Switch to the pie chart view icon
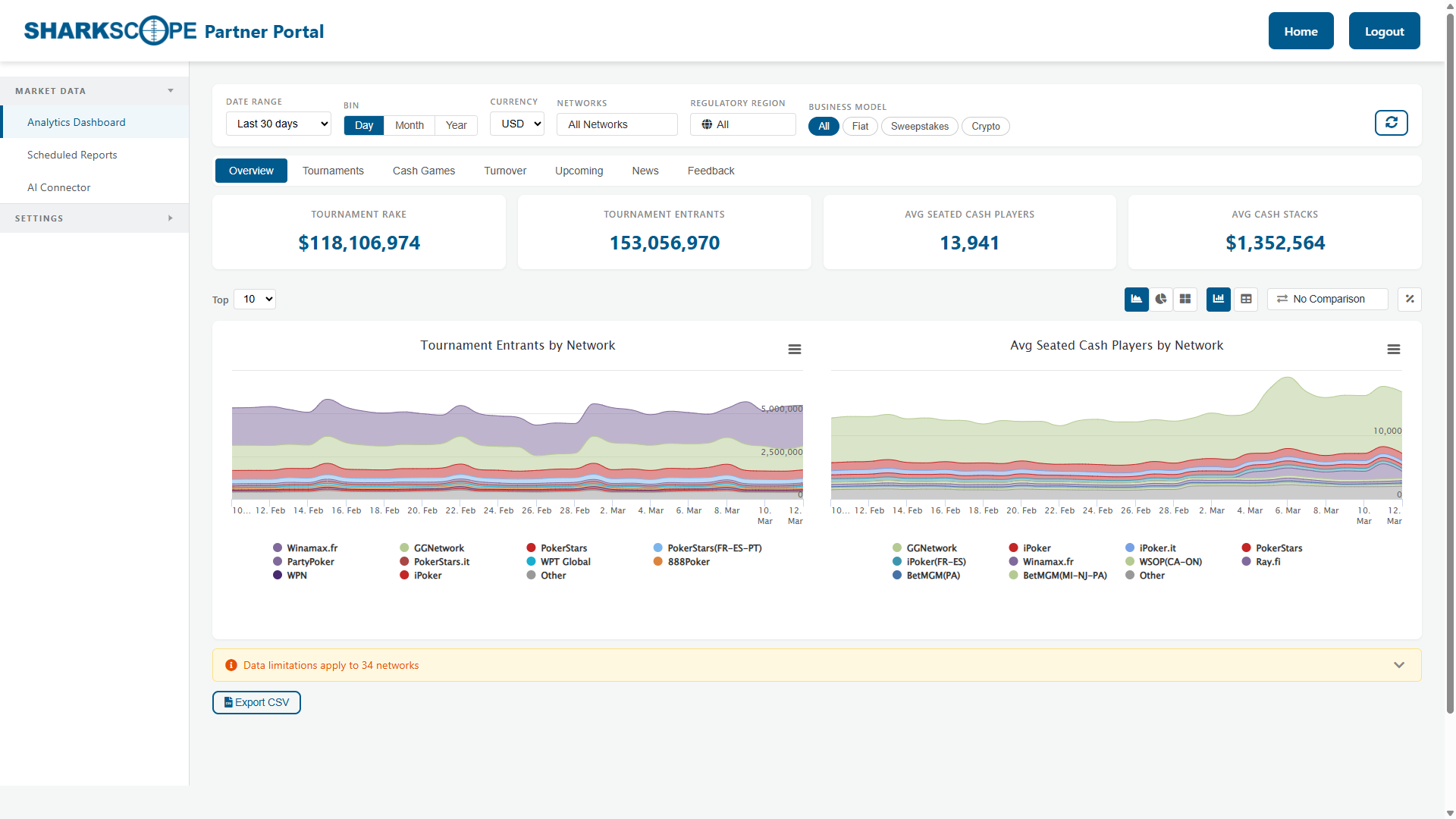The image size is (1456, 819). (1160, 300)
